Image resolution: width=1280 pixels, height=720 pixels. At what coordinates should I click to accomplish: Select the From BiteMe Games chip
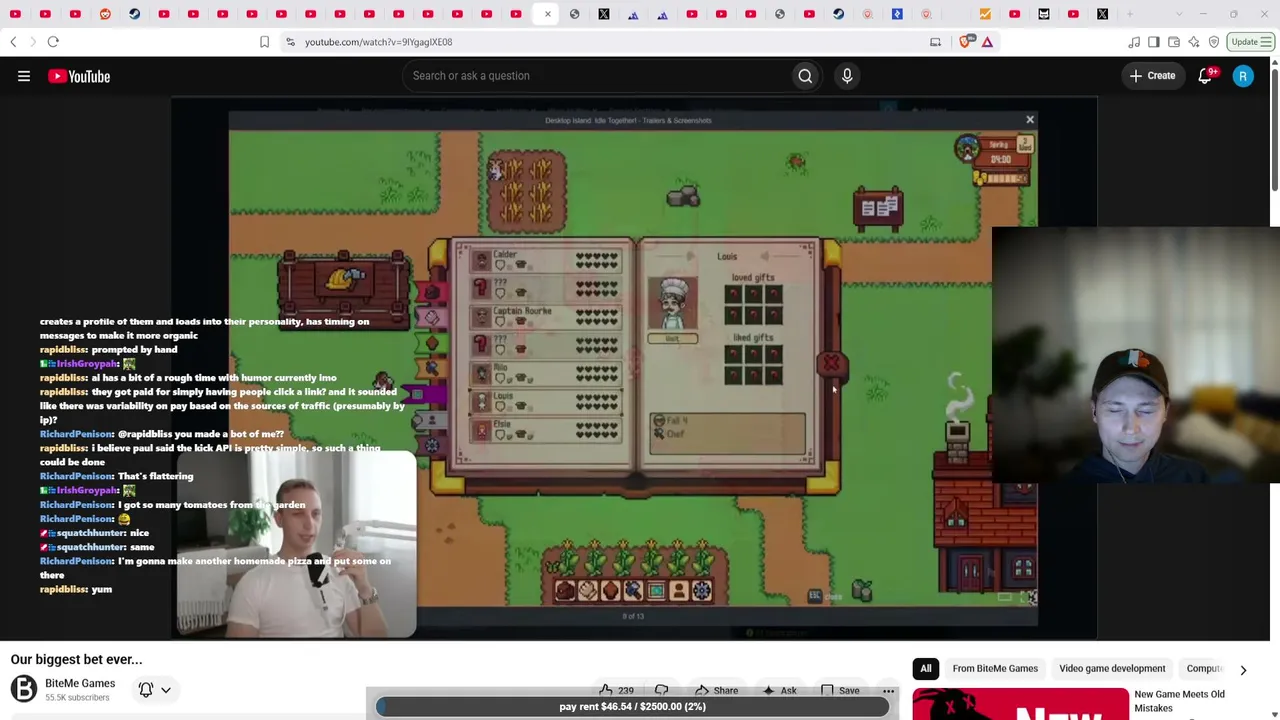995,668
